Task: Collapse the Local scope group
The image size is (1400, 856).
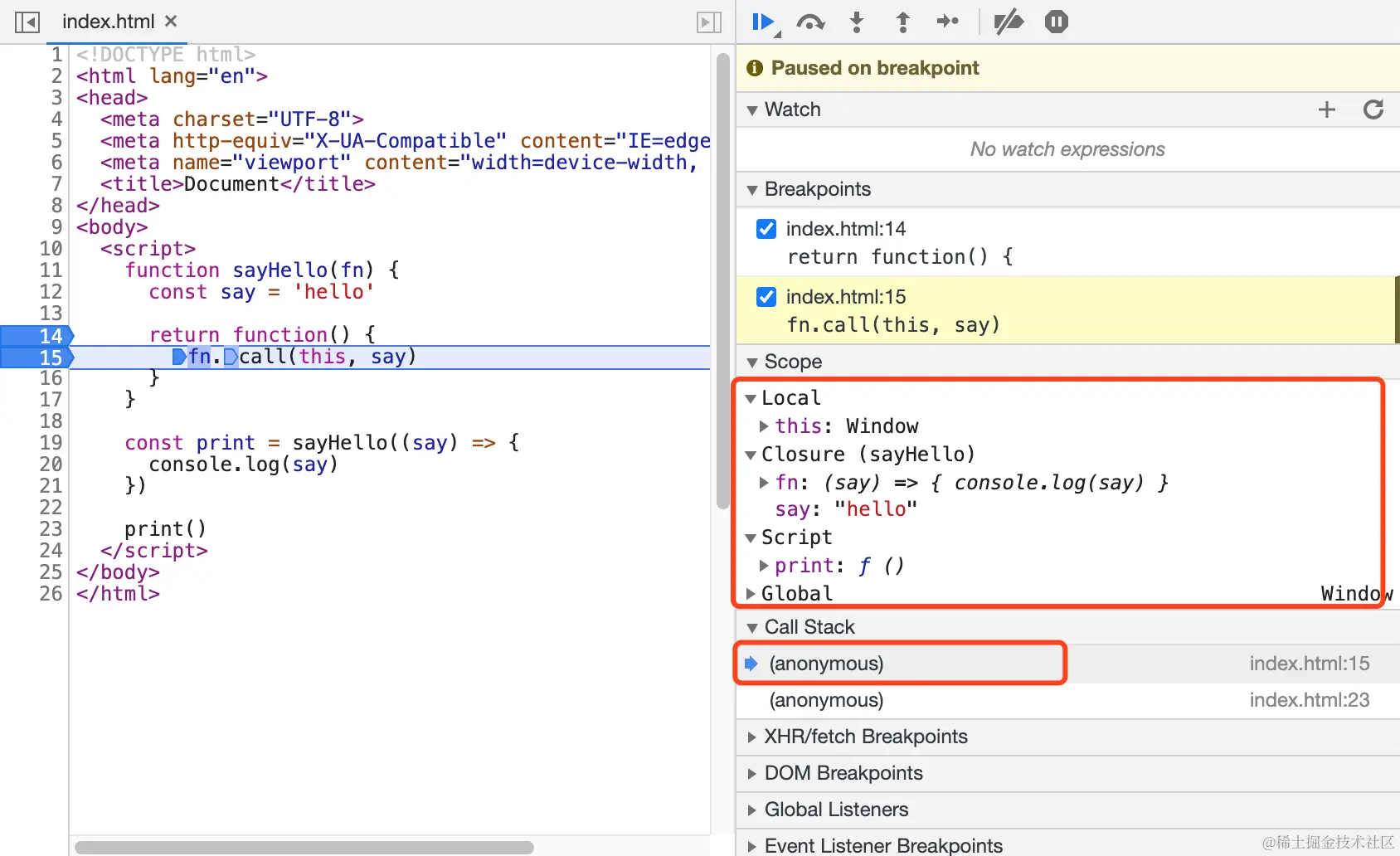Action: point(751,399)
